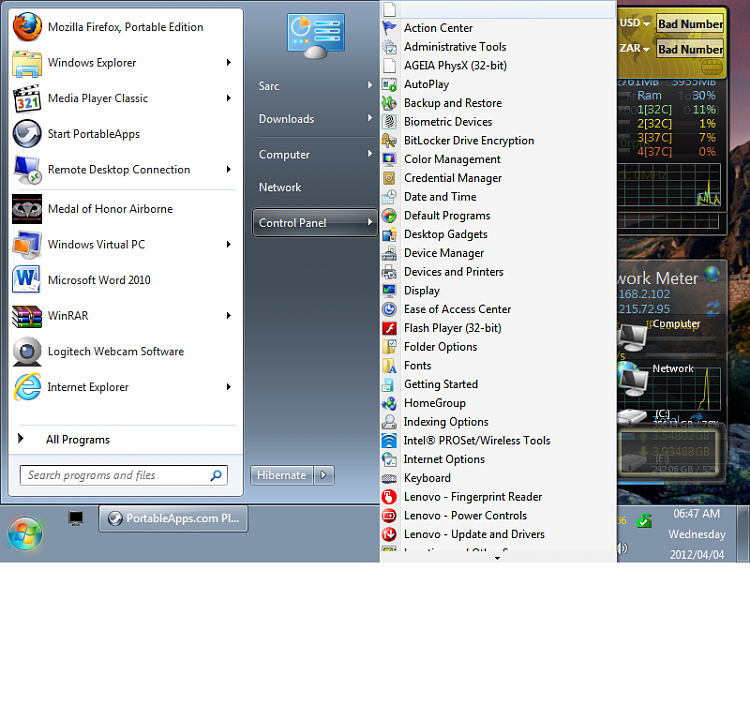Open the Network menu item
The width and height of the screenshot is (750, 720).
coord(315,187)
